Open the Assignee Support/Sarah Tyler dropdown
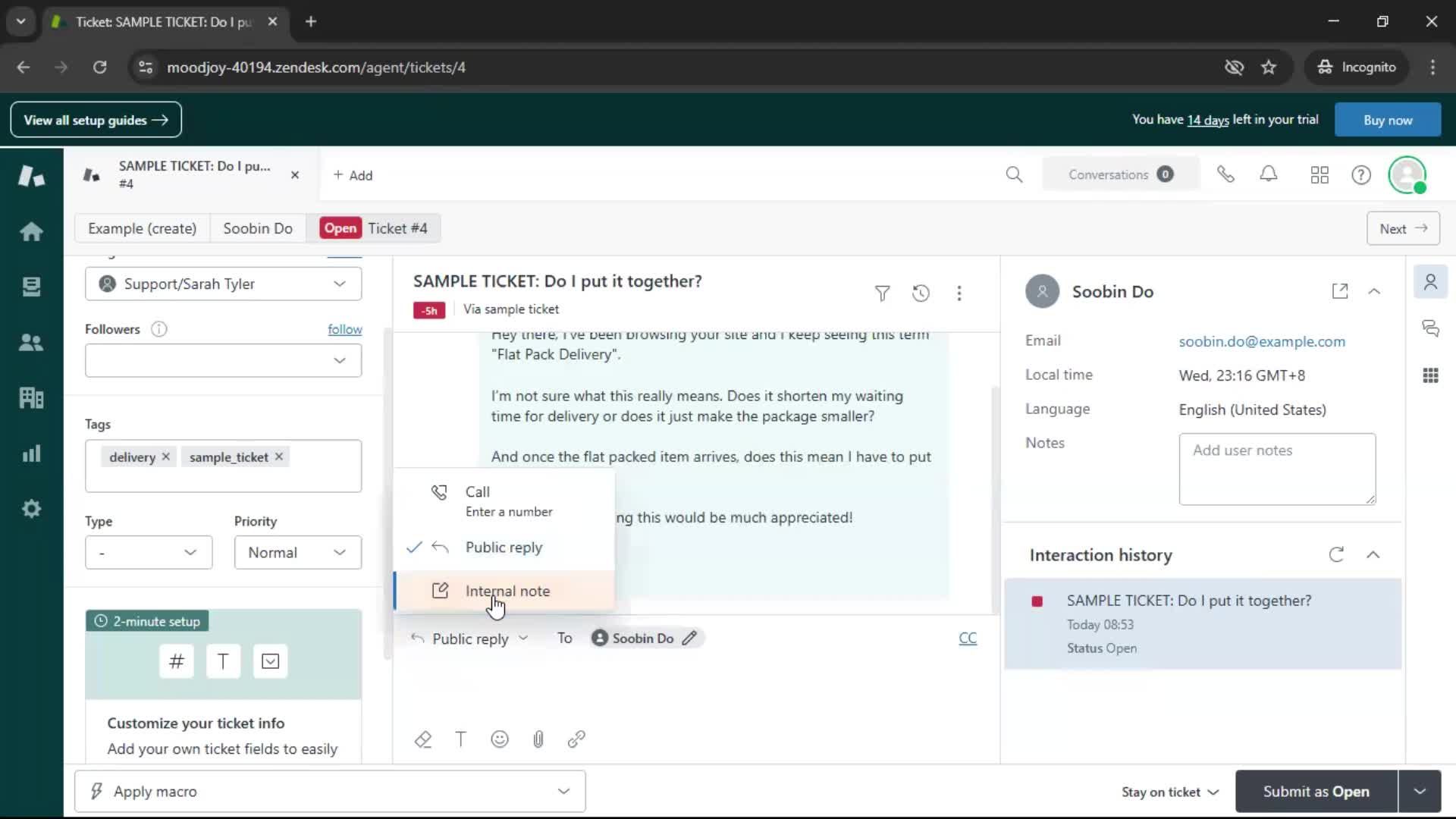The width and height of the screenshot is (1456, 819). coord(223,284)
